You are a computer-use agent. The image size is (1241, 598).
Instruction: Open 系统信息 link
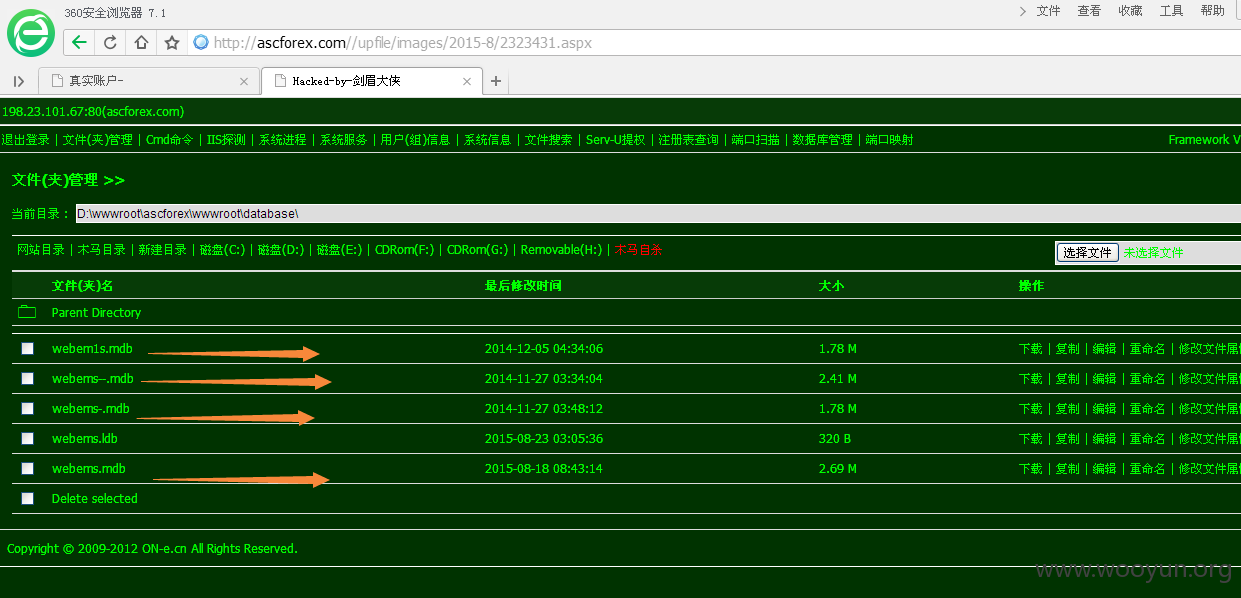coord(488,140)
